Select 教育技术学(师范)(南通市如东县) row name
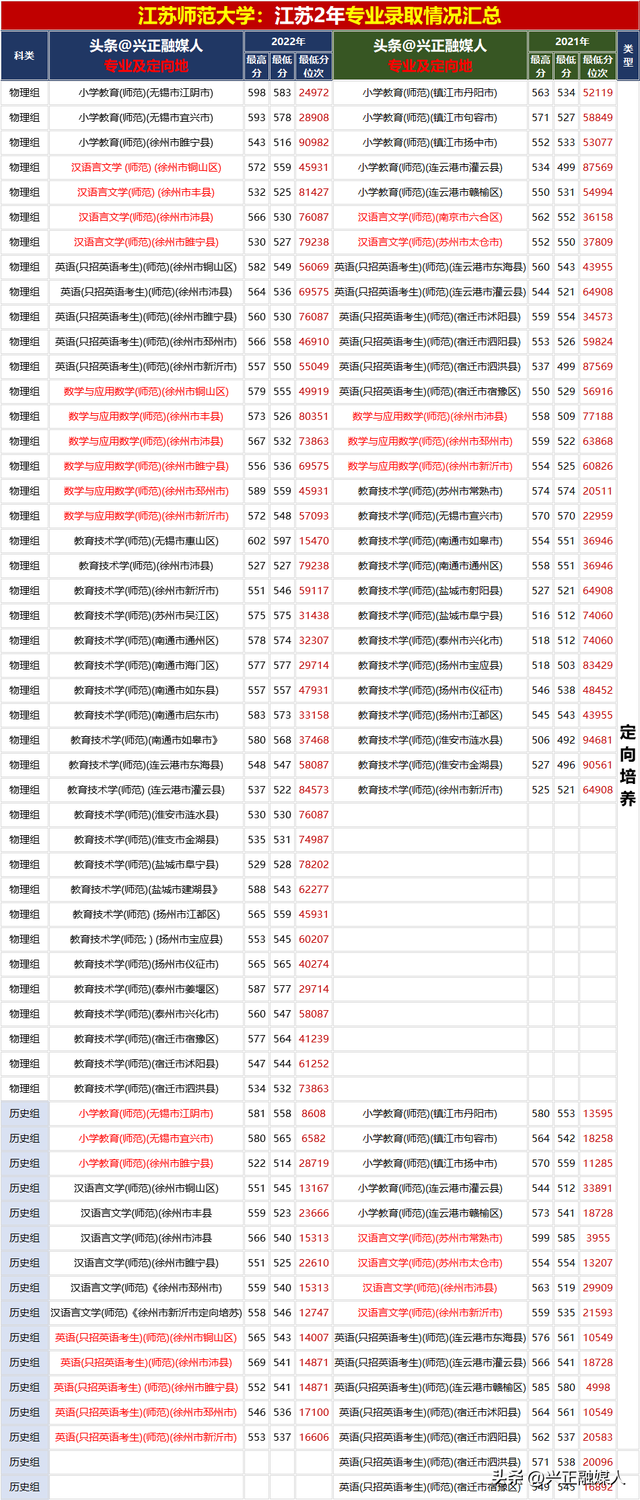640x1500 pixels. click(x=146, y=690)
